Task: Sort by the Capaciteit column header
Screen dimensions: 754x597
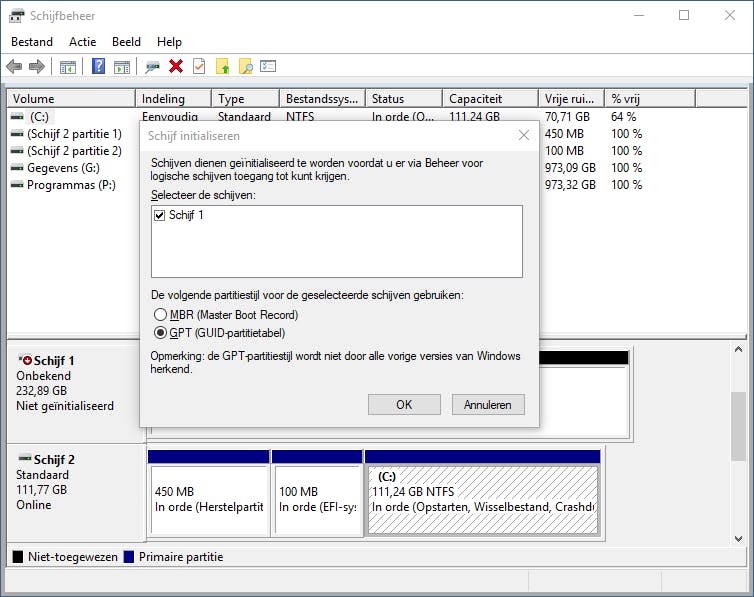Action: (490, 99)
